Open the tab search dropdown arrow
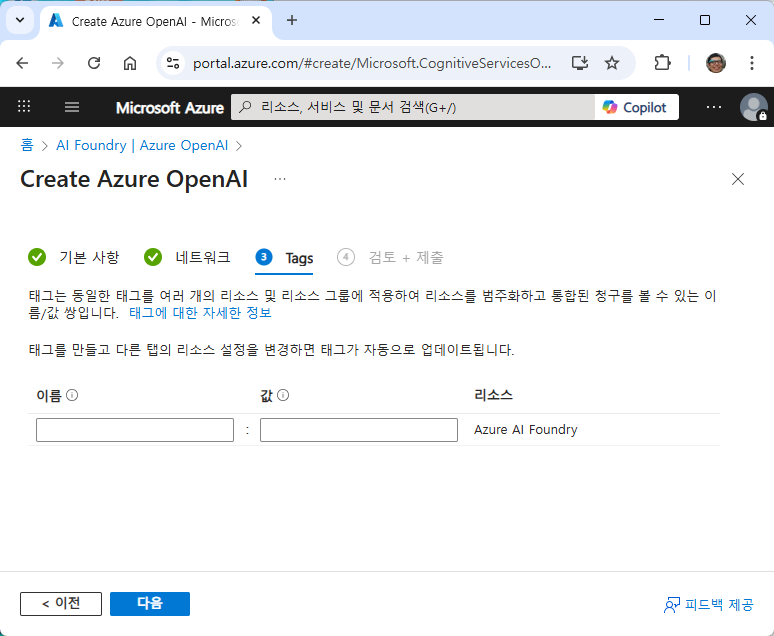774x636 pixels. point(20,20)
